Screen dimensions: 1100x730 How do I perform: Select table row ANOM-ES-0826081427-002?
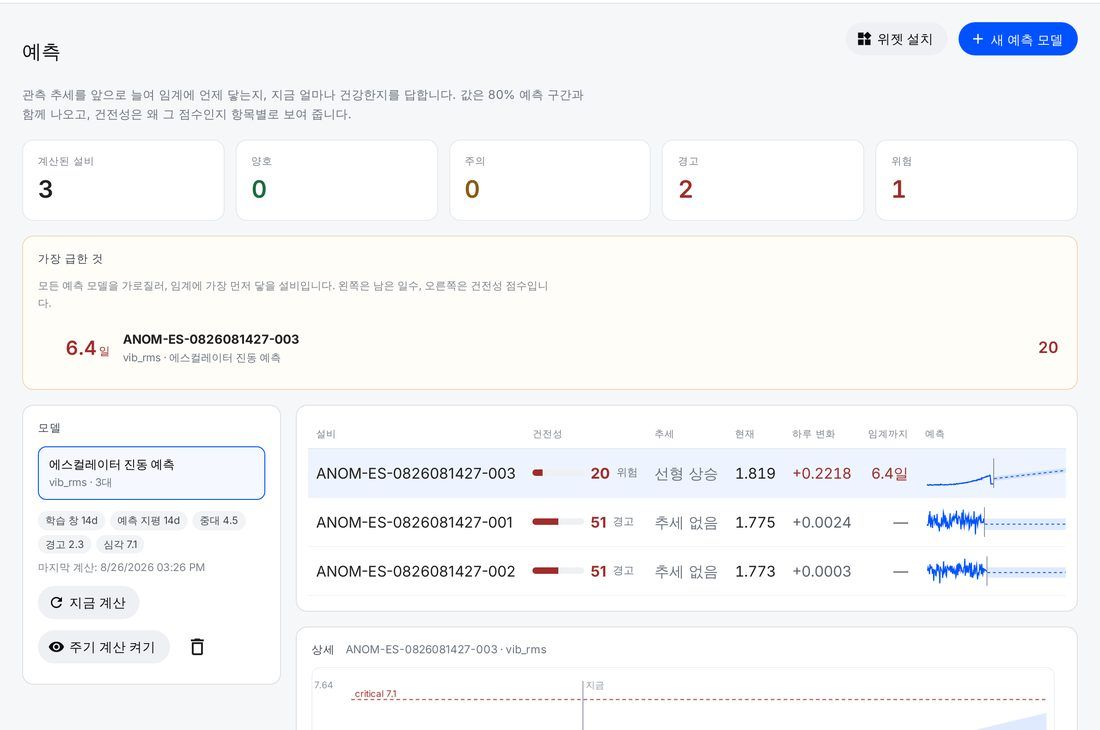(687, 572)
